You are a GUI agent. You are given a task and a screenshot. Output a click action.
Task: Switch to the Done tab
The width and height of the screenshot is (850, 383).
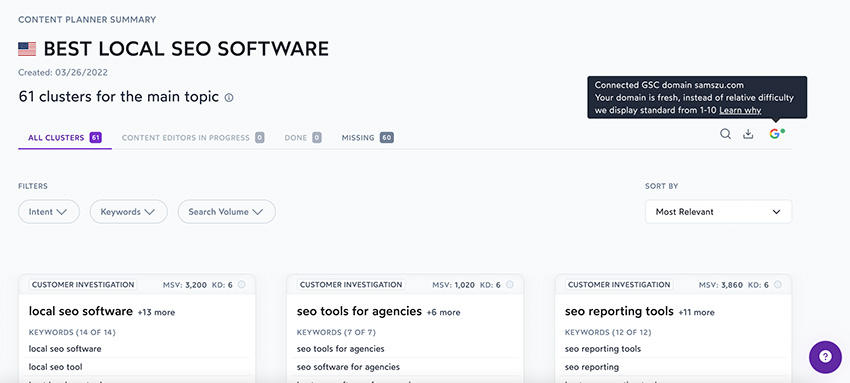(302, 138)
